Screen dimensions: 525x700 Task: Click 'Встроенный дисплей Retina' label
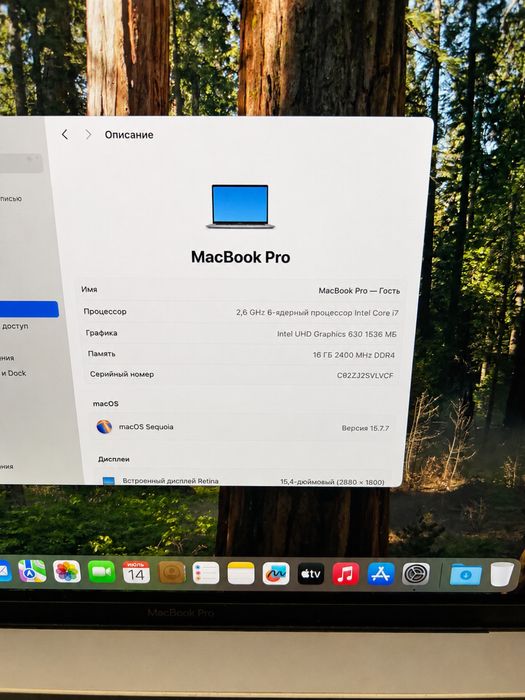pos(171,481)
